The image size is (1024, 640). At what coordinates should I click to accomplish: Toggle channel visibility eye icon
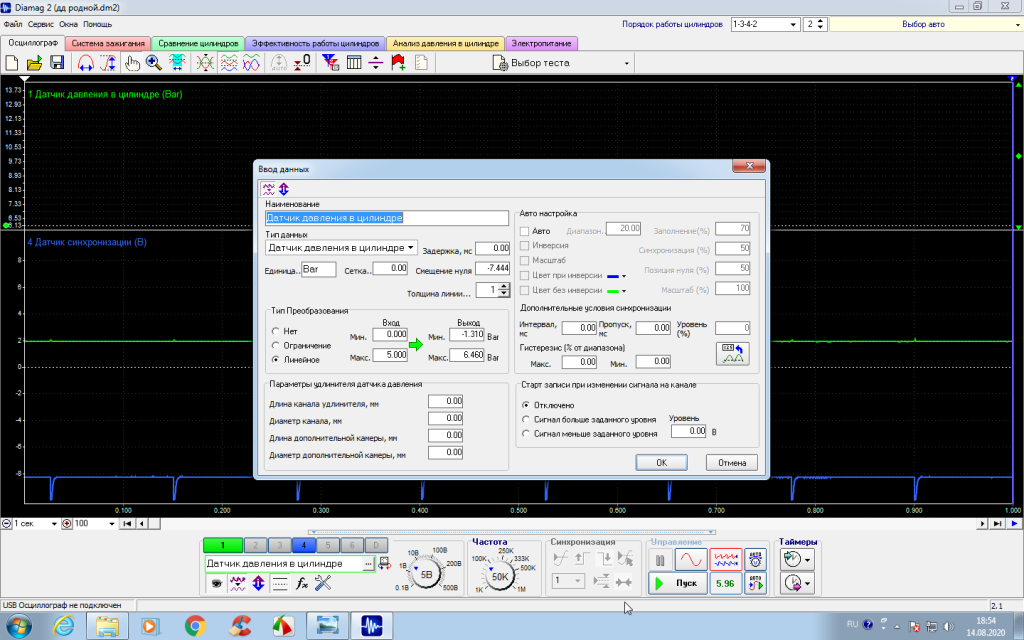click(x=216, y=583)
